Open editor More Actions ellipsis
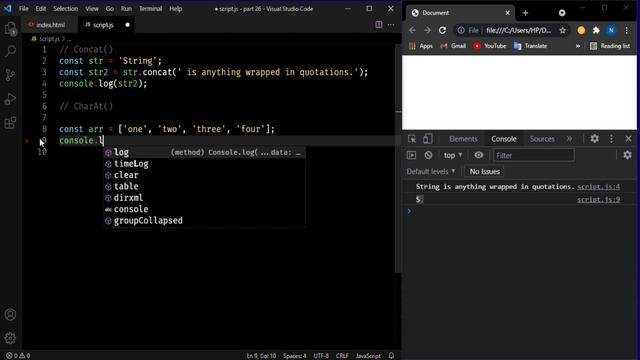The height and width of the screenshot is (360, 640). point(391,25)
